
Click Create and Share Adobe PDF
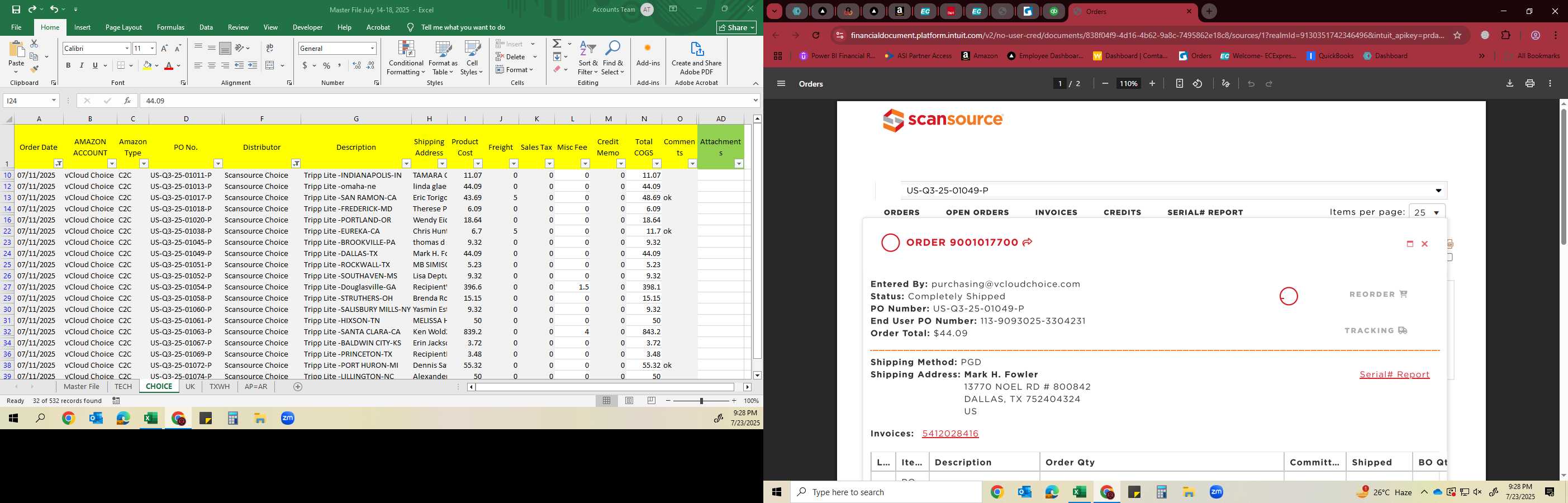pyautogui.click(x=696, y=59)
